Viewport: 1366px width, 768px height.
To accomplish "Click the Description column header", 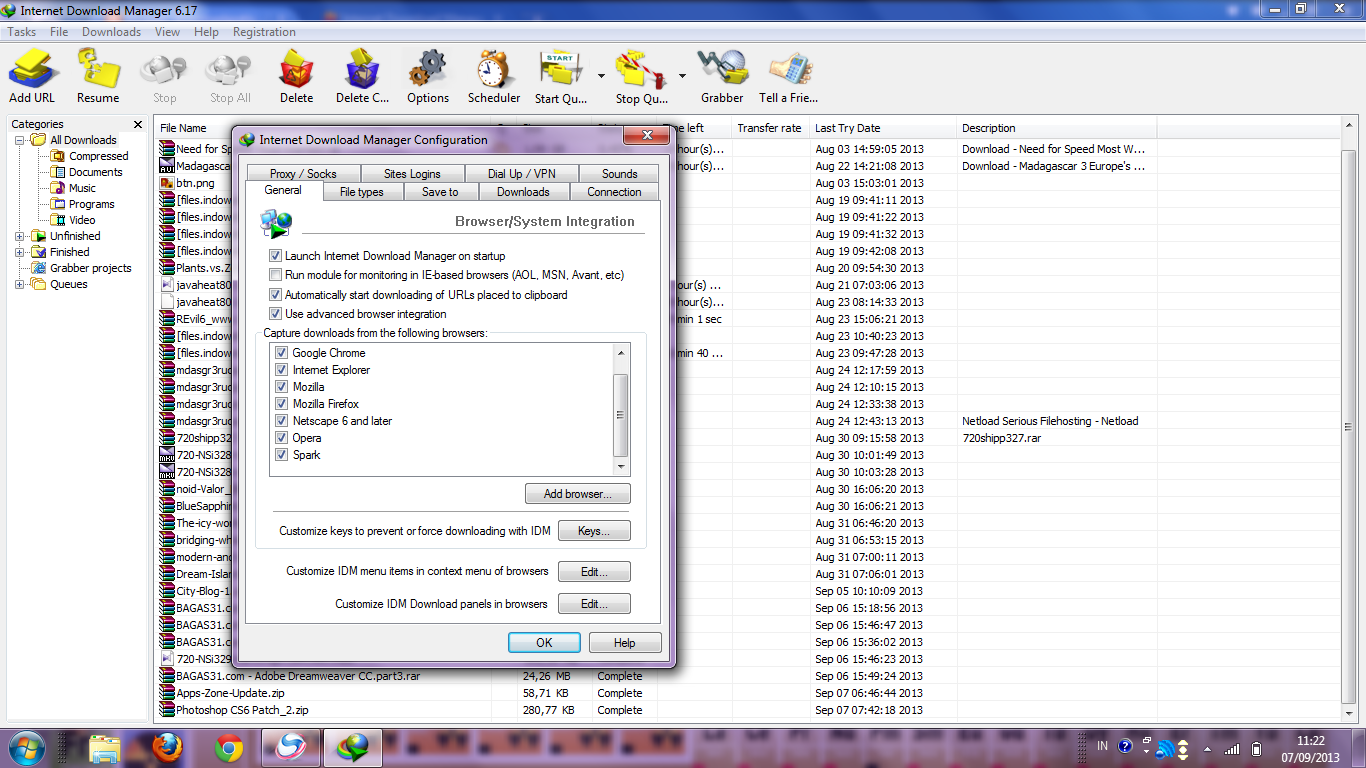I will (1057, 128).
